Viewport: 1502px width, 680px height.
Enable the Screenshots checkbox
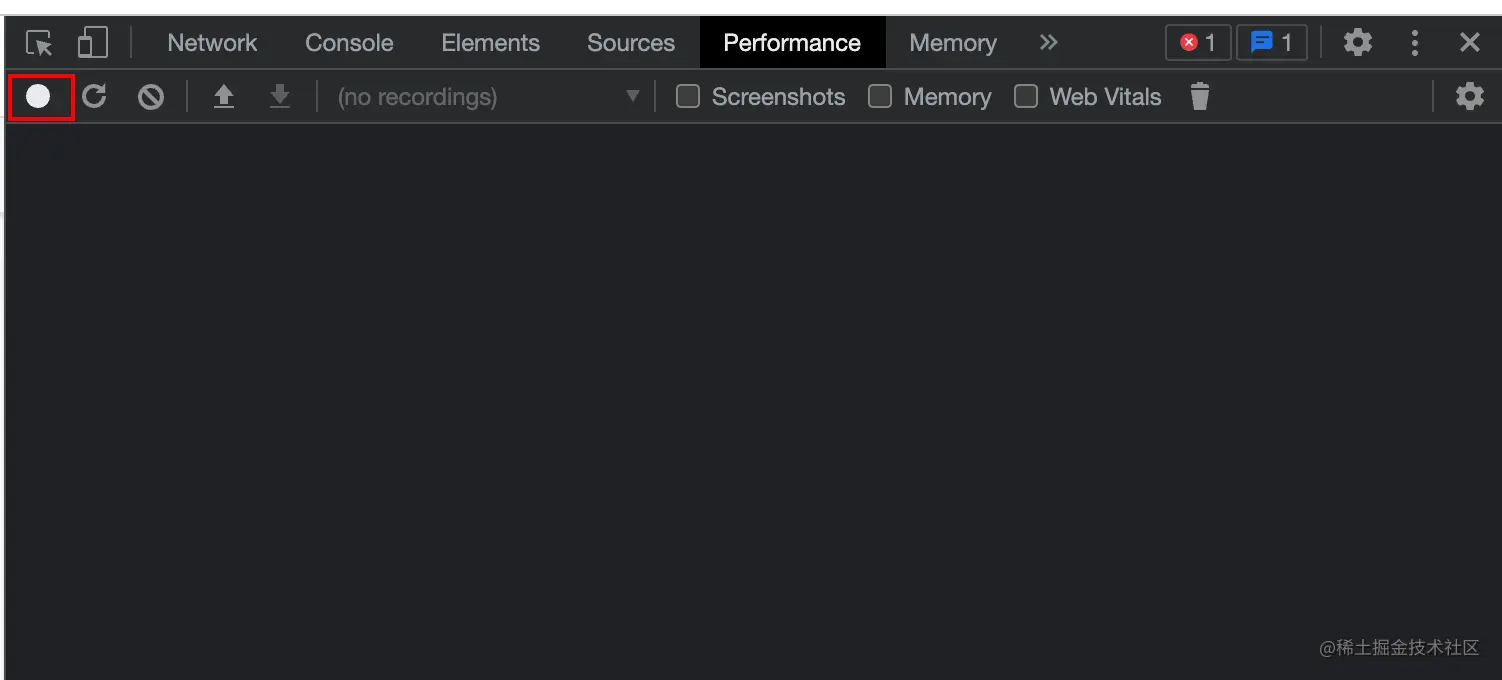688,97
